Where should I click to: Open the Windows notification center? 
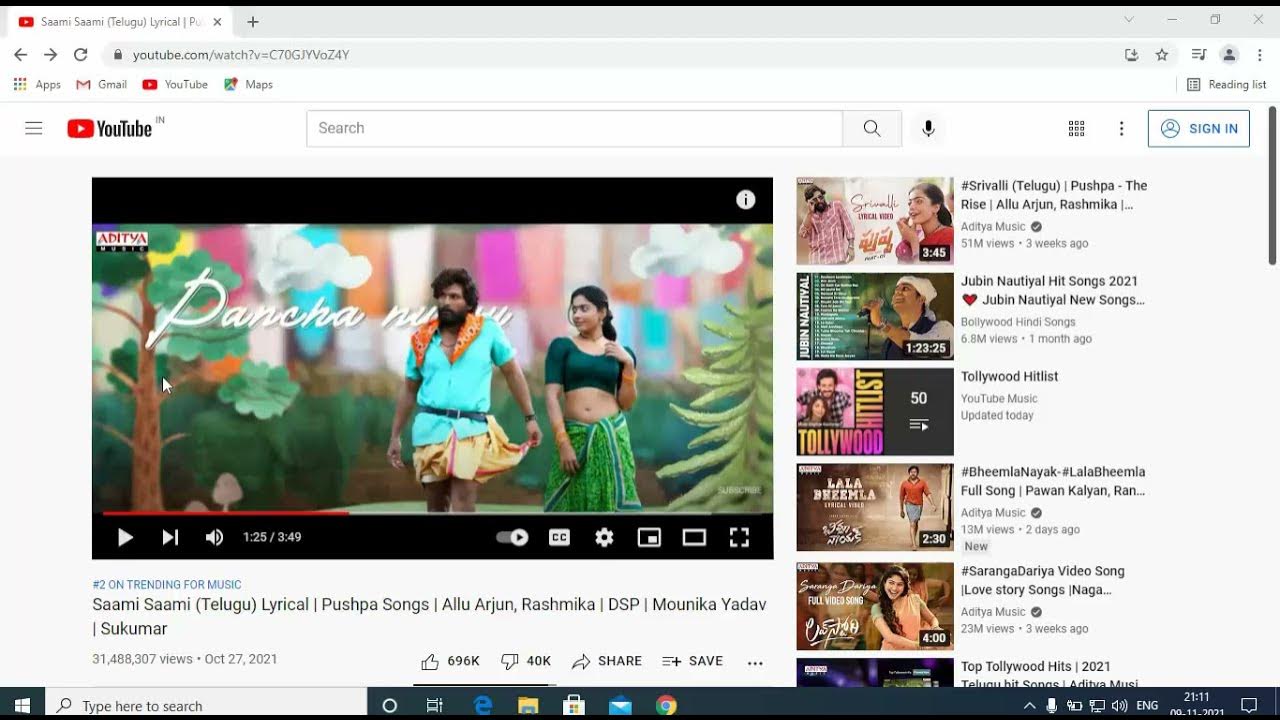coord(1248,705)
